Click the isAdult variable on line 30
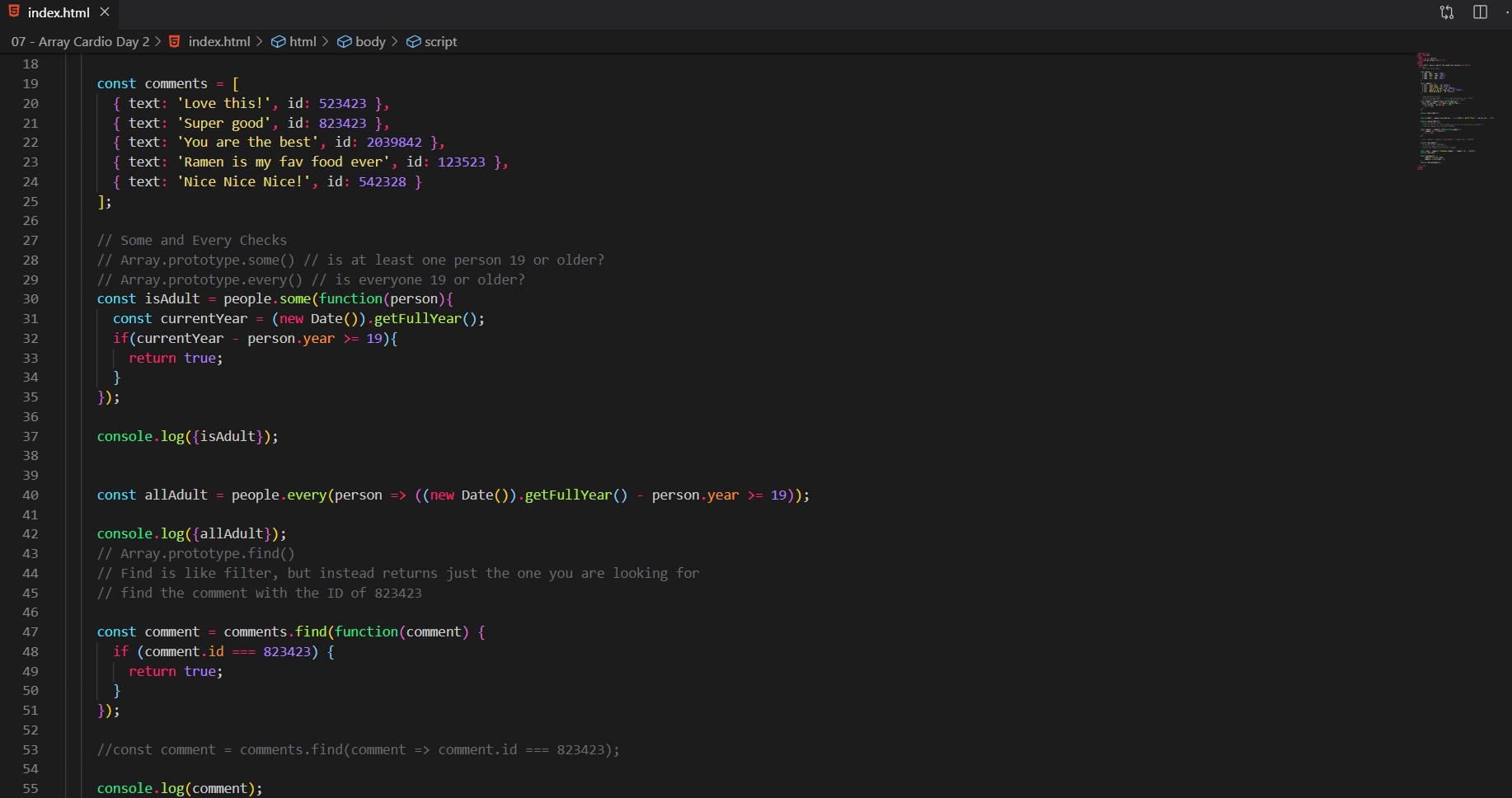Screen dimensions: 1512x798 coord(172,298)
